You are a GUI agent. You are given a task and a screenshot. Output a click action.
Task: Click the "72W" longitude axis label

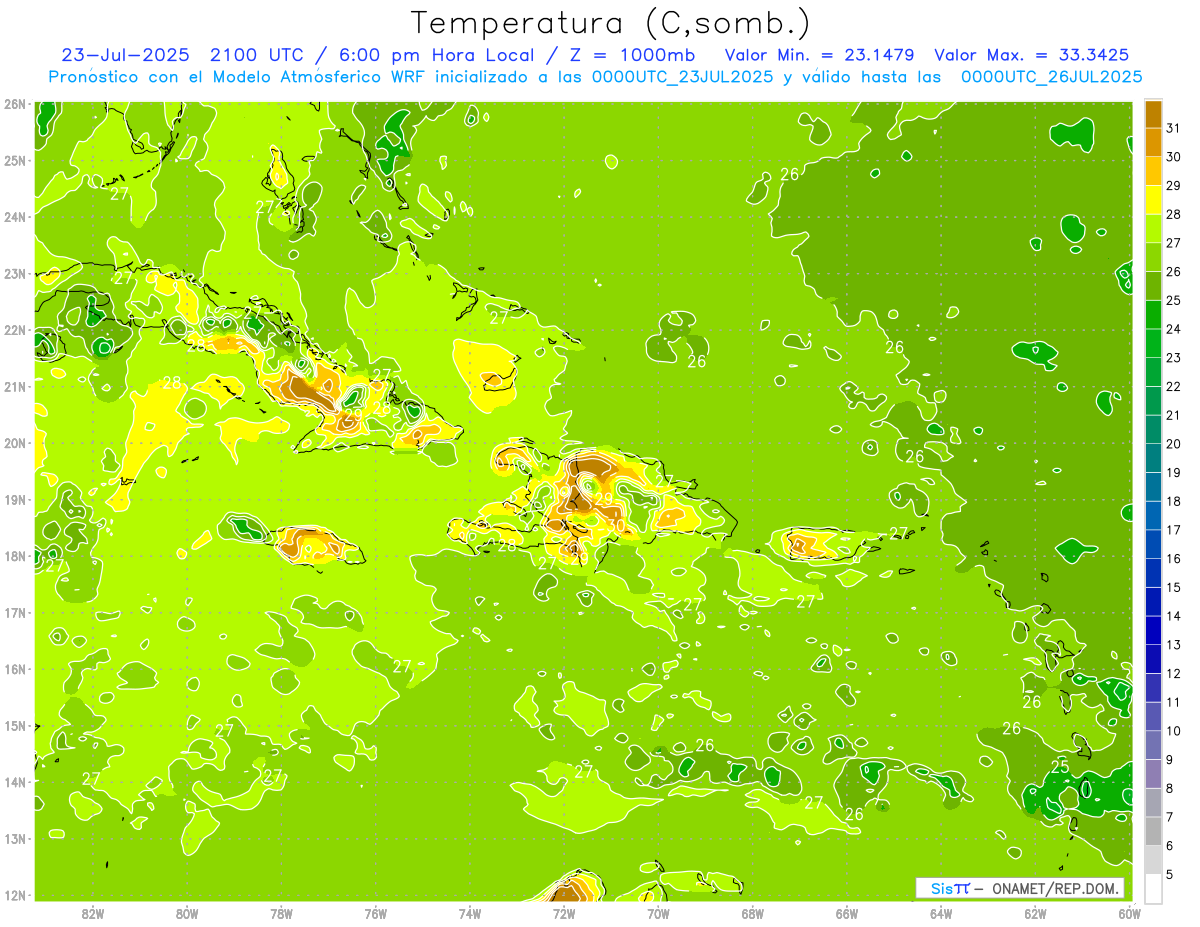coord(564,913)
